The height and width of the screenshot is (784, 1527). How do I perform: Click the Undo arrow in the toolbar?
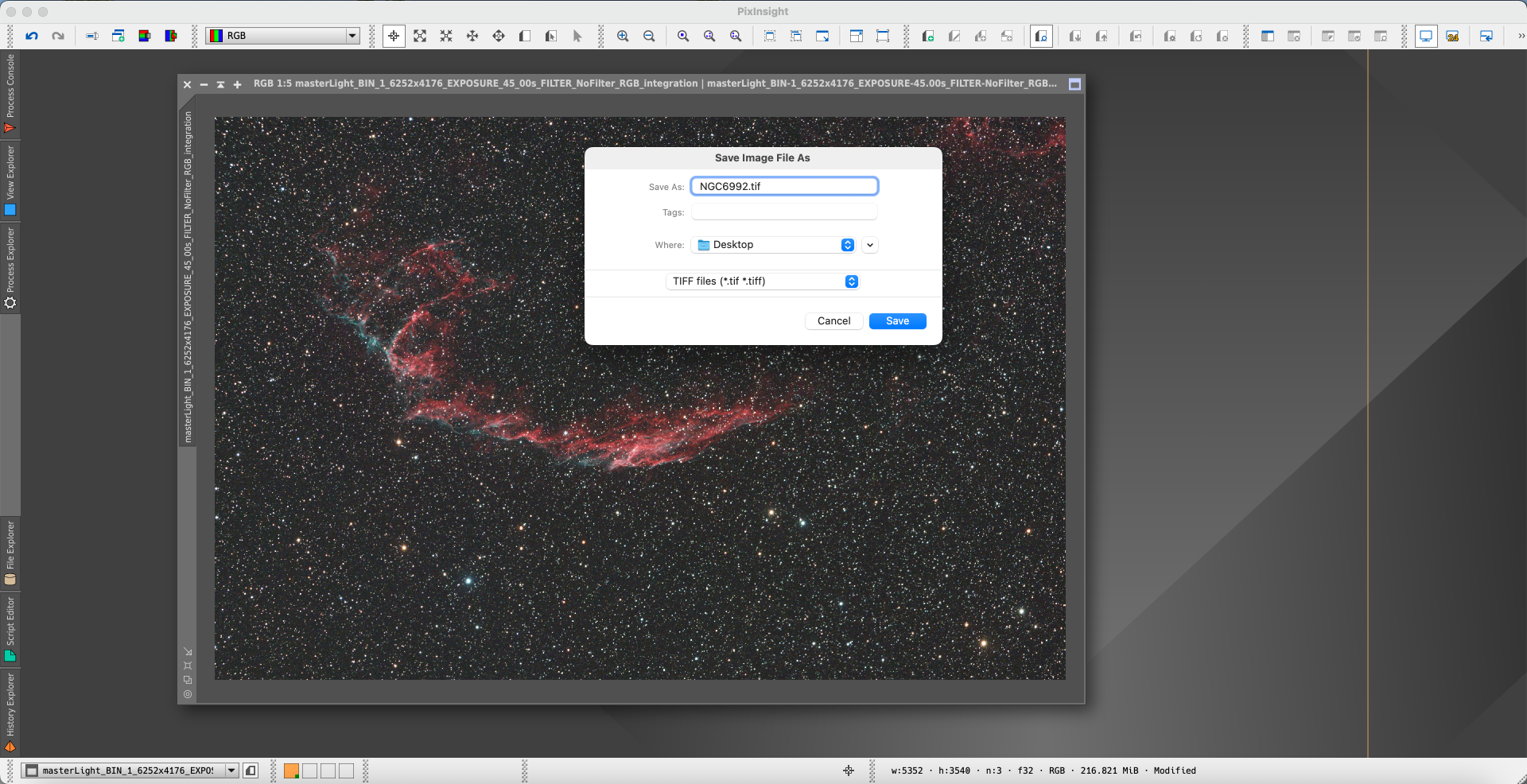[32, 36]
